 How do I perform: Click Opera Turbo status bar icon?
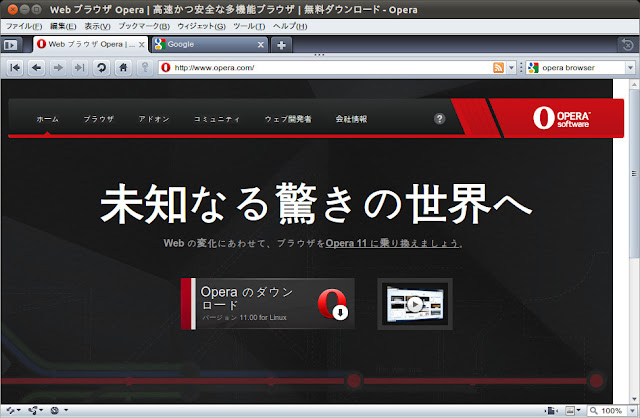pyautogui.click(x=55, y=410)
